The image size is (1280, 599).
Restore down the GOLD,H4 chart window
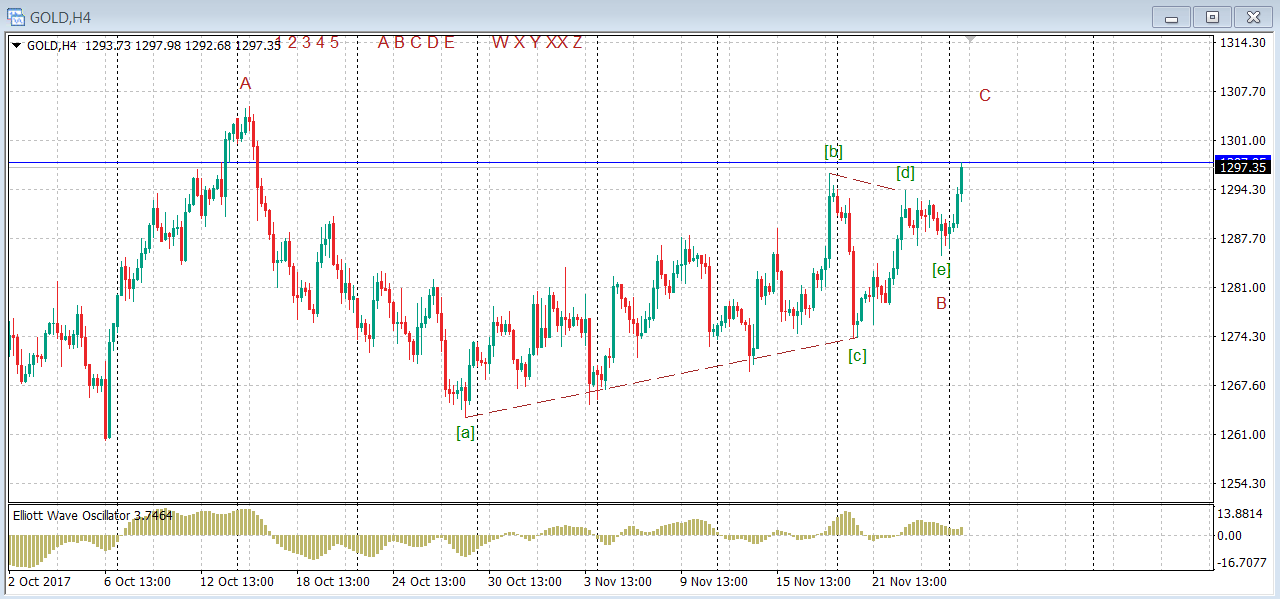1212,17
